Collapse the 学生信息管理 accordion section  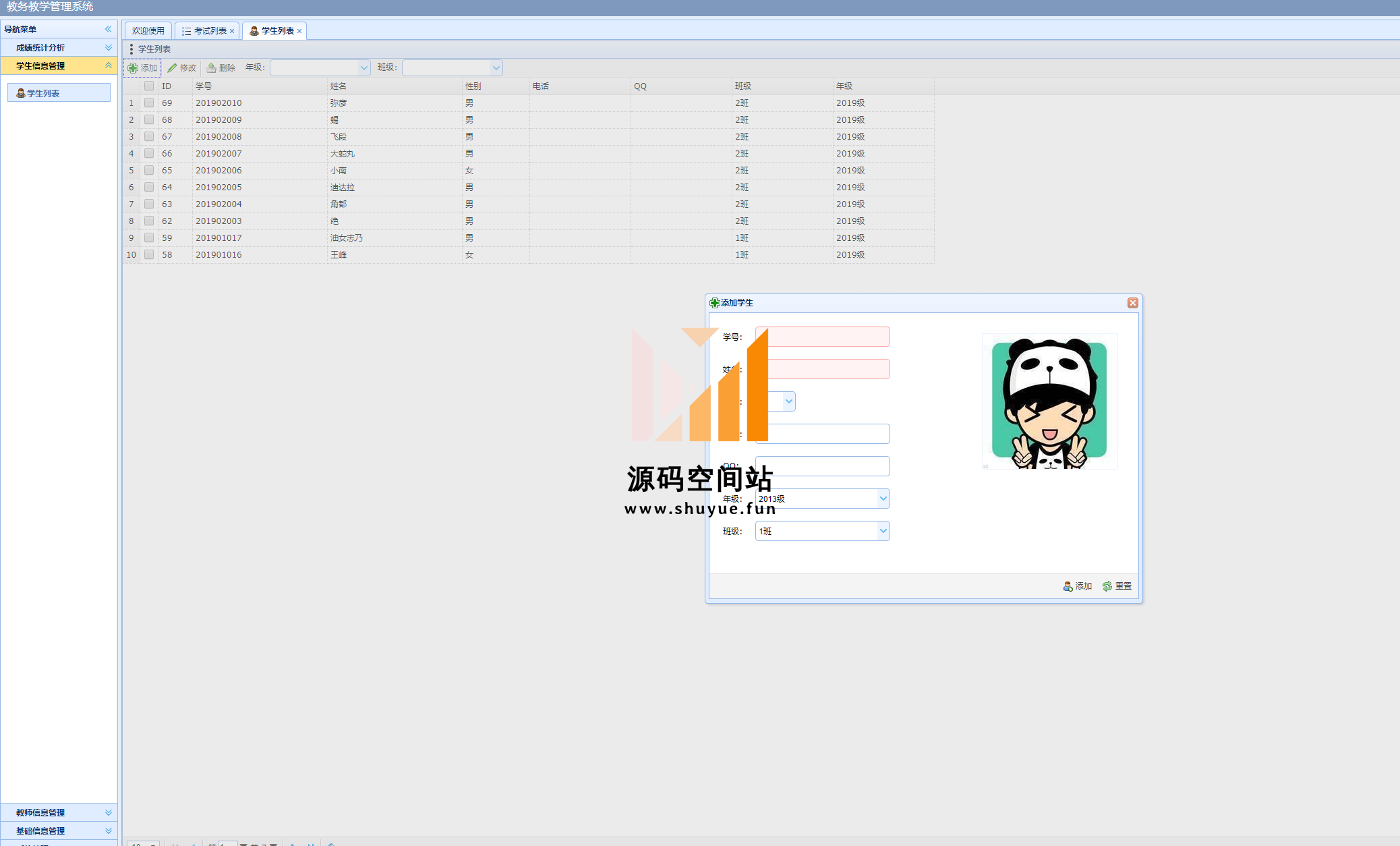click(59, 65)
